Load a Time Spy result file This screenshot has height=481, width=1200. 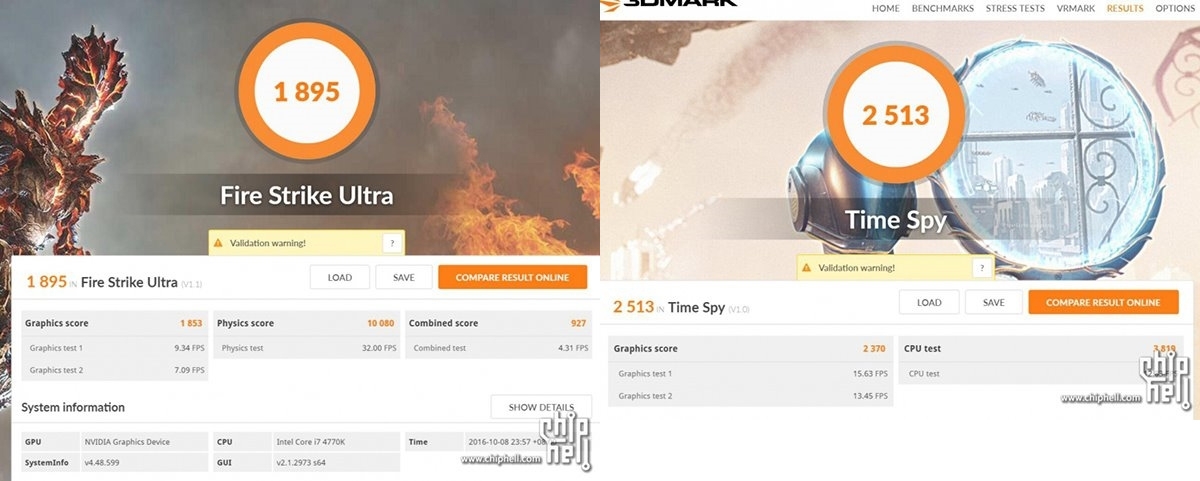[x=929, y=302]
